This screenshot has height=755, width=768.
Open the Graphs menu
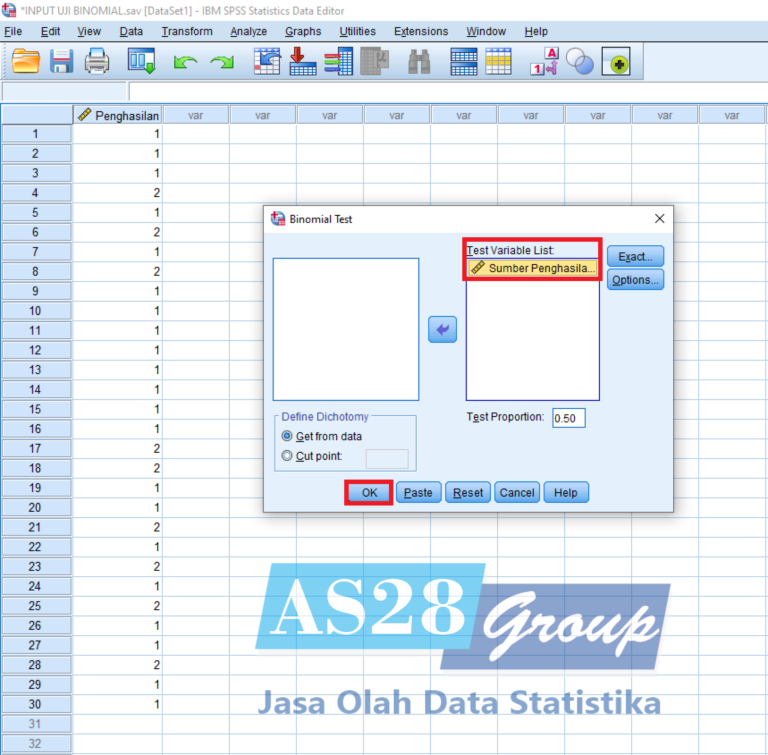pos(303,31)
